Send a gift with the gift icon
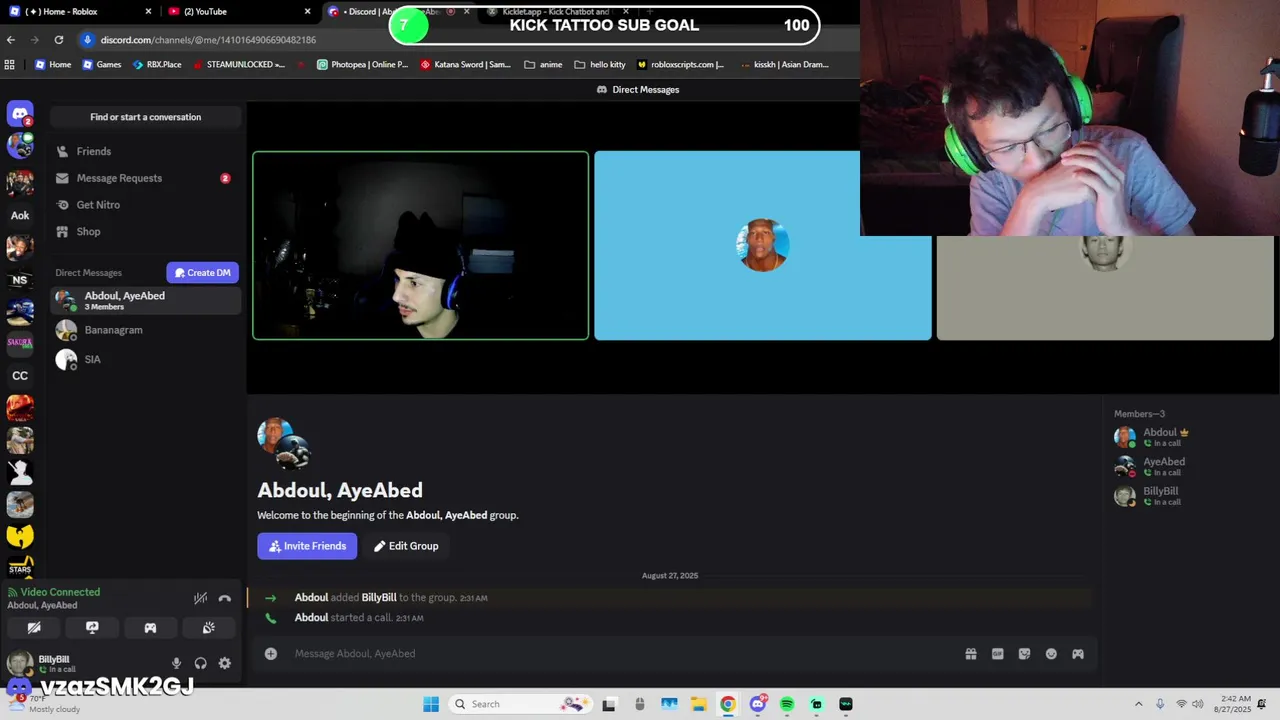1280x720 pixels. (970, 654)
